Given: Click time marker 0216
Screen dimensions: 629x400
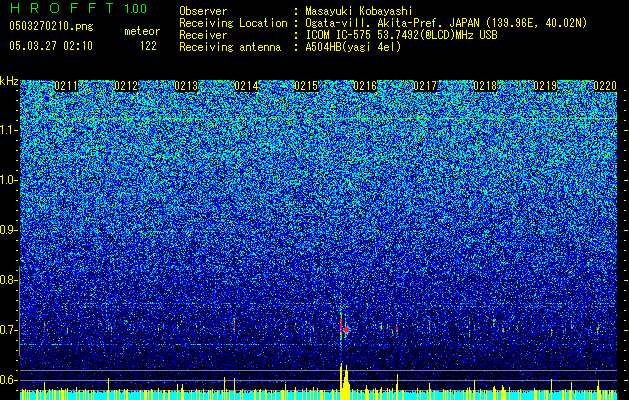Looking at the screenshot, I should (365, 86).
